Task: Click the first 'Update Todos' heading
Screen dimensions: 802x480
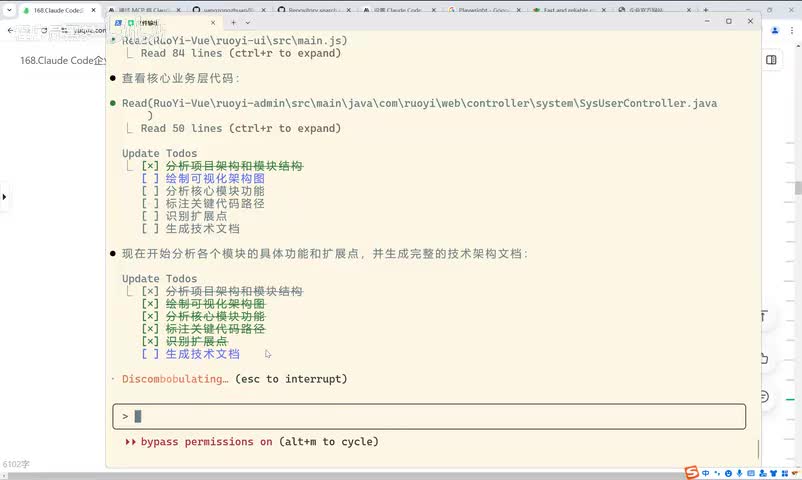Action: [160, 154]
